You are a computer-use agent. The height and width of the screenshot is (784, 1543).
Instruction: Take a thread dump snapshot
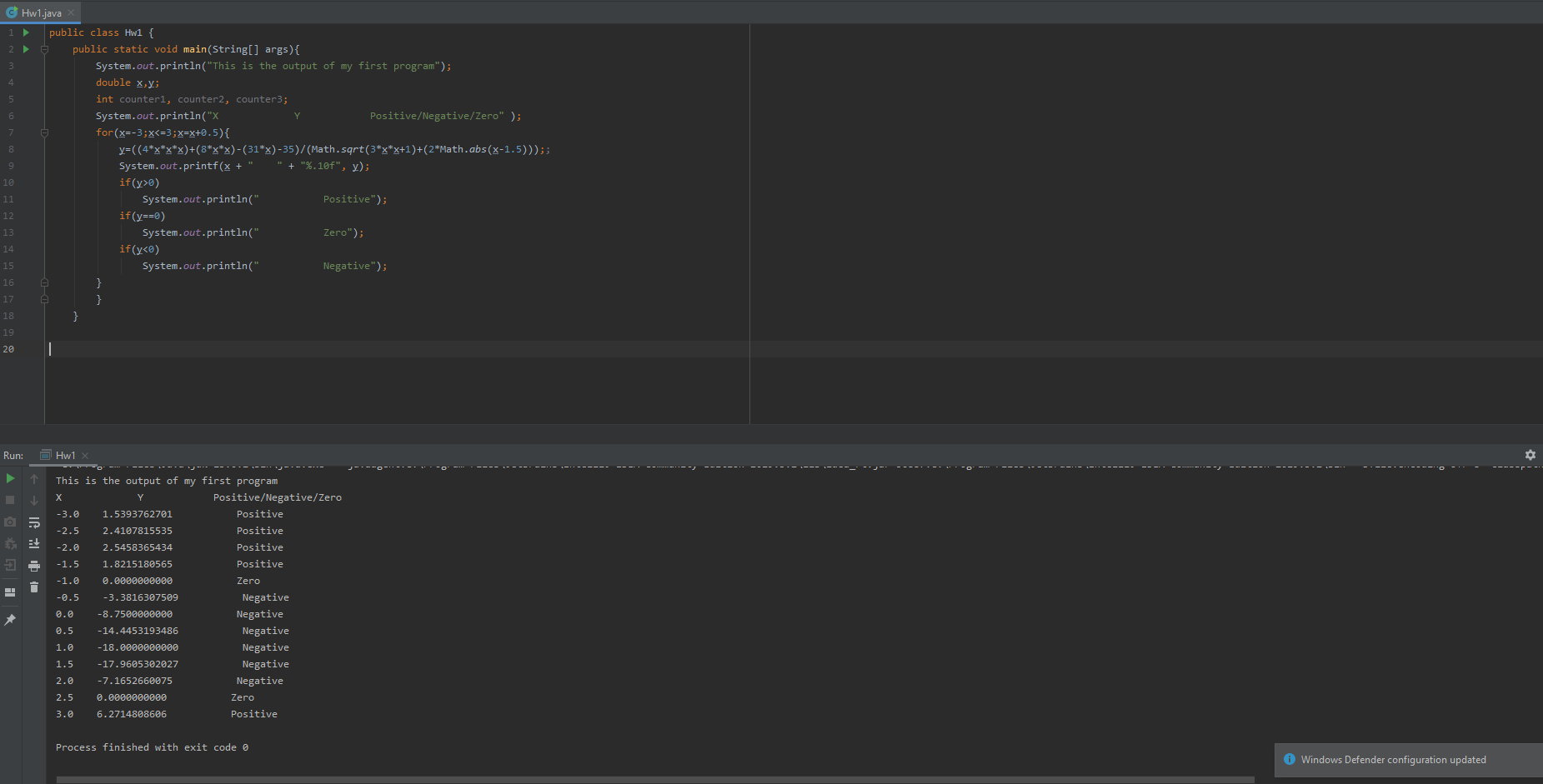pos(10,522)
